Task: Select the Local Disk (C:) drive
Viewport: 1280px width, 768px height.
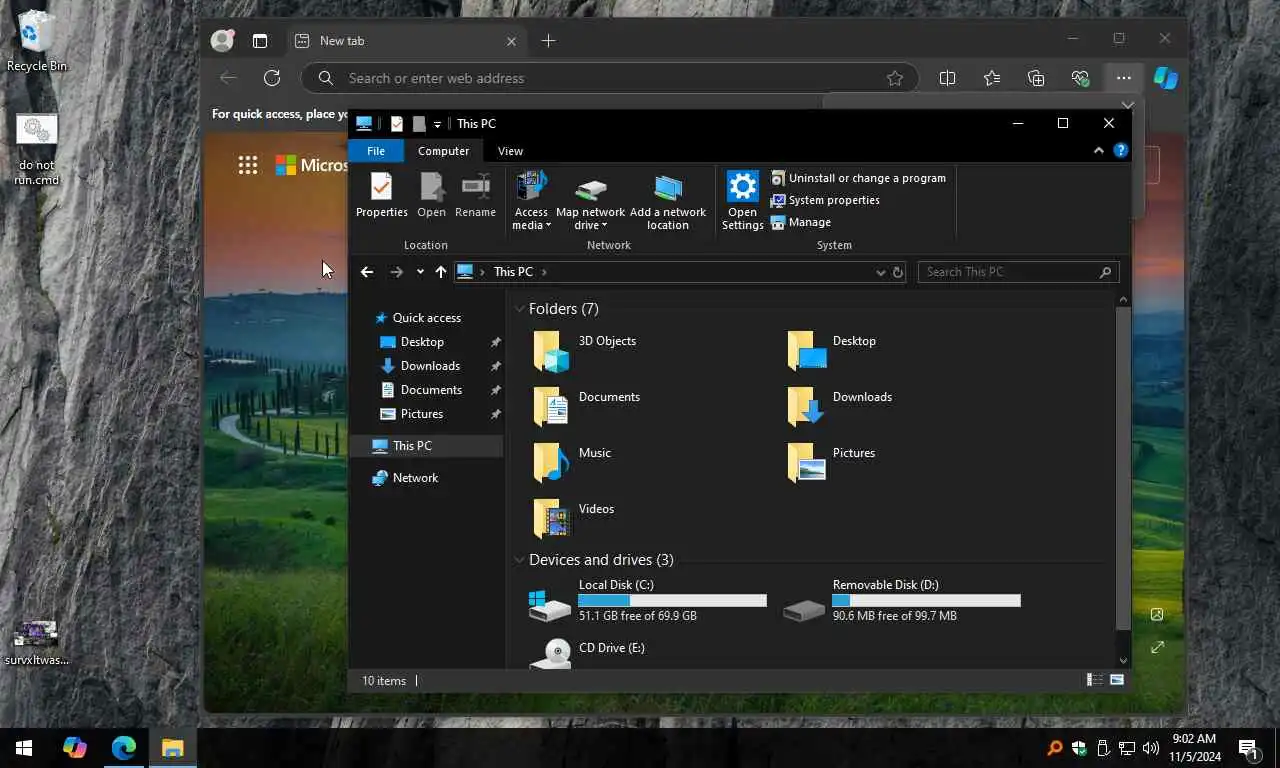Action: [x=551, y=602]
